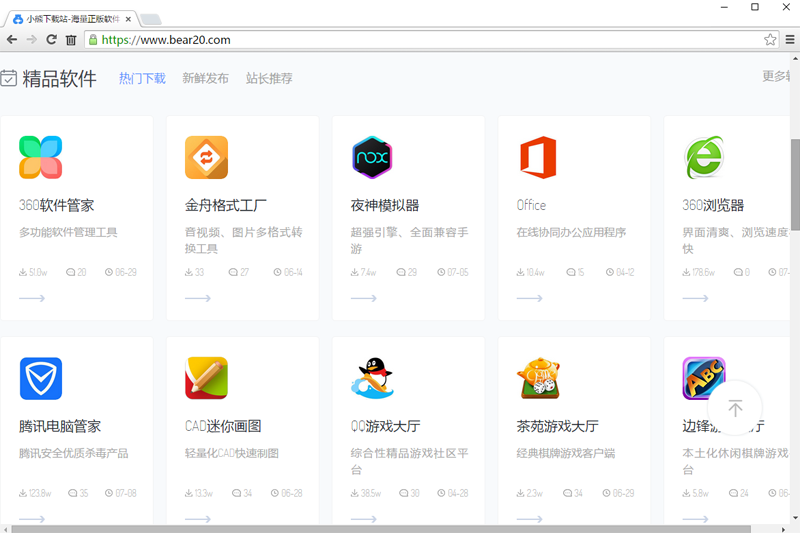Click the comment icon on Office card
Image resolution: width=800 pixels, height=533 pixels.
tap(571, 272)
